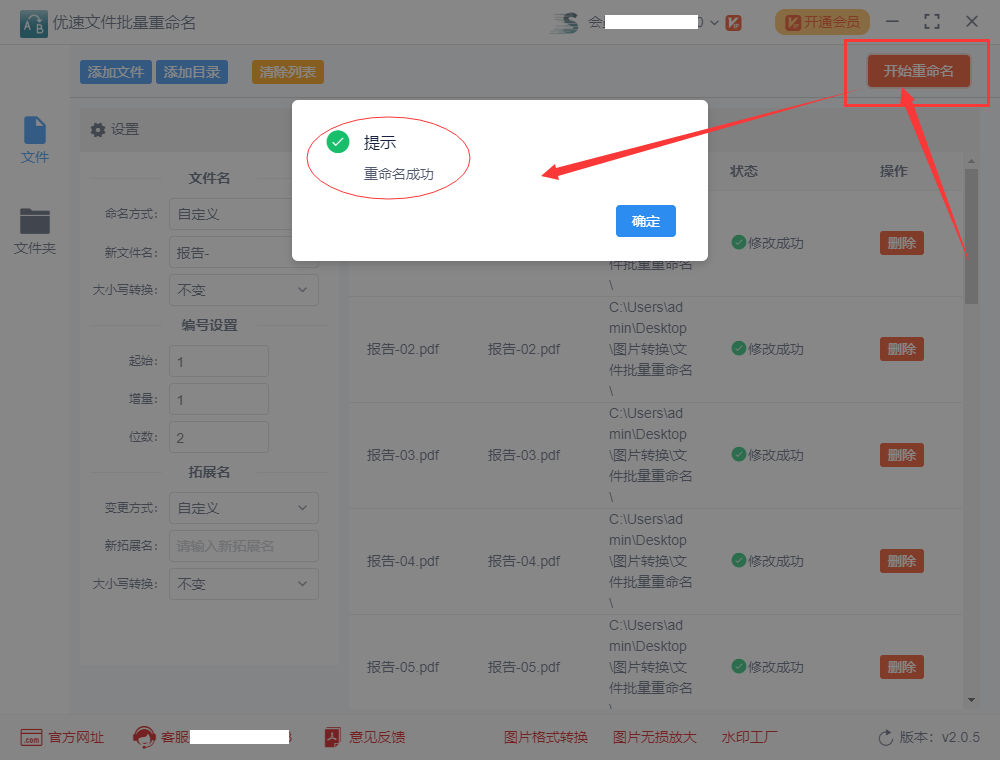Click the account logo icon in title bar
This screenshot has width=1000, height=760.
565,23
